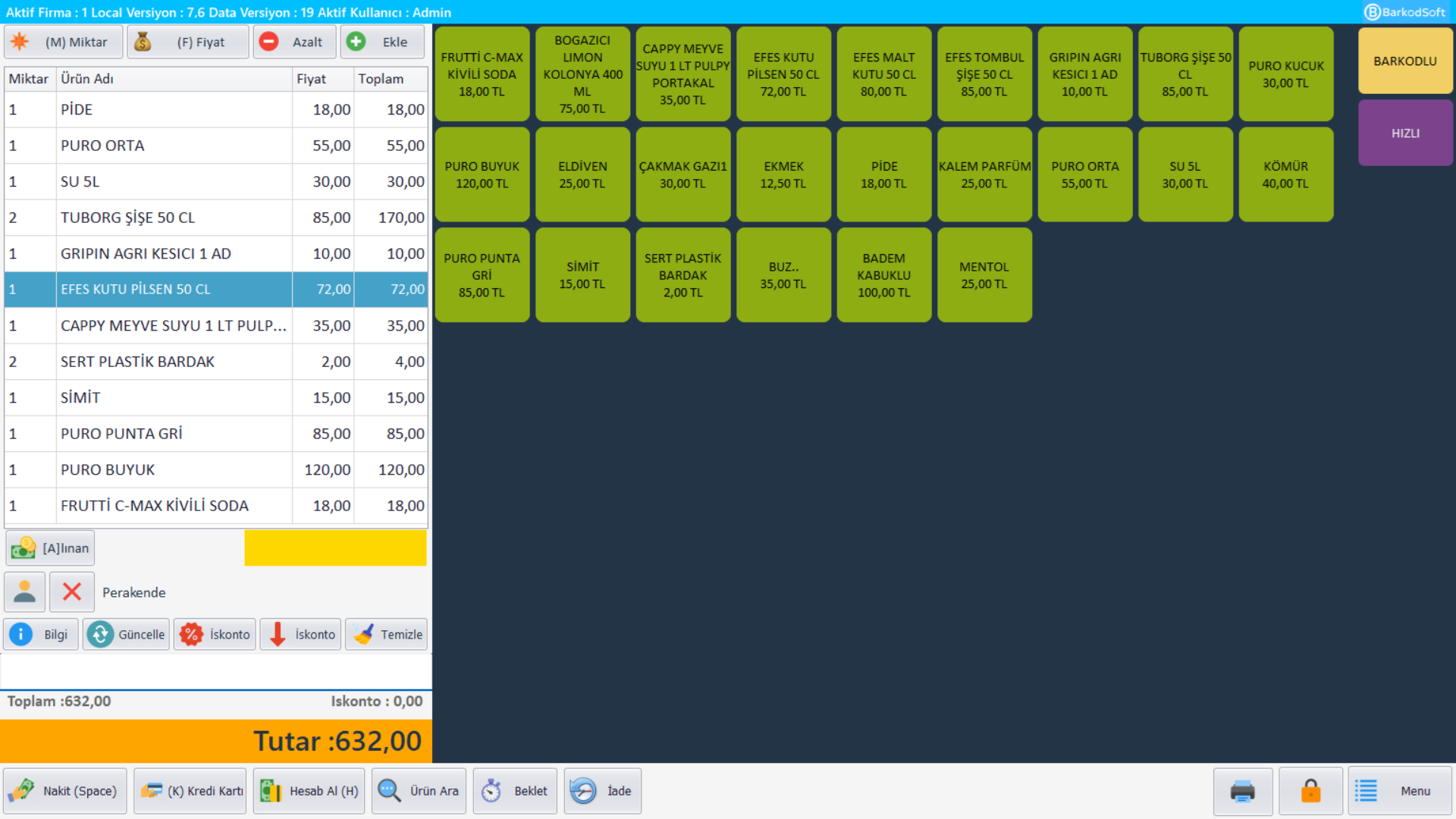Screen dimensions: 1456x819
Task: Select highlighted EFES KUTU PİLSEN row
Action: [x=216, y=290]
